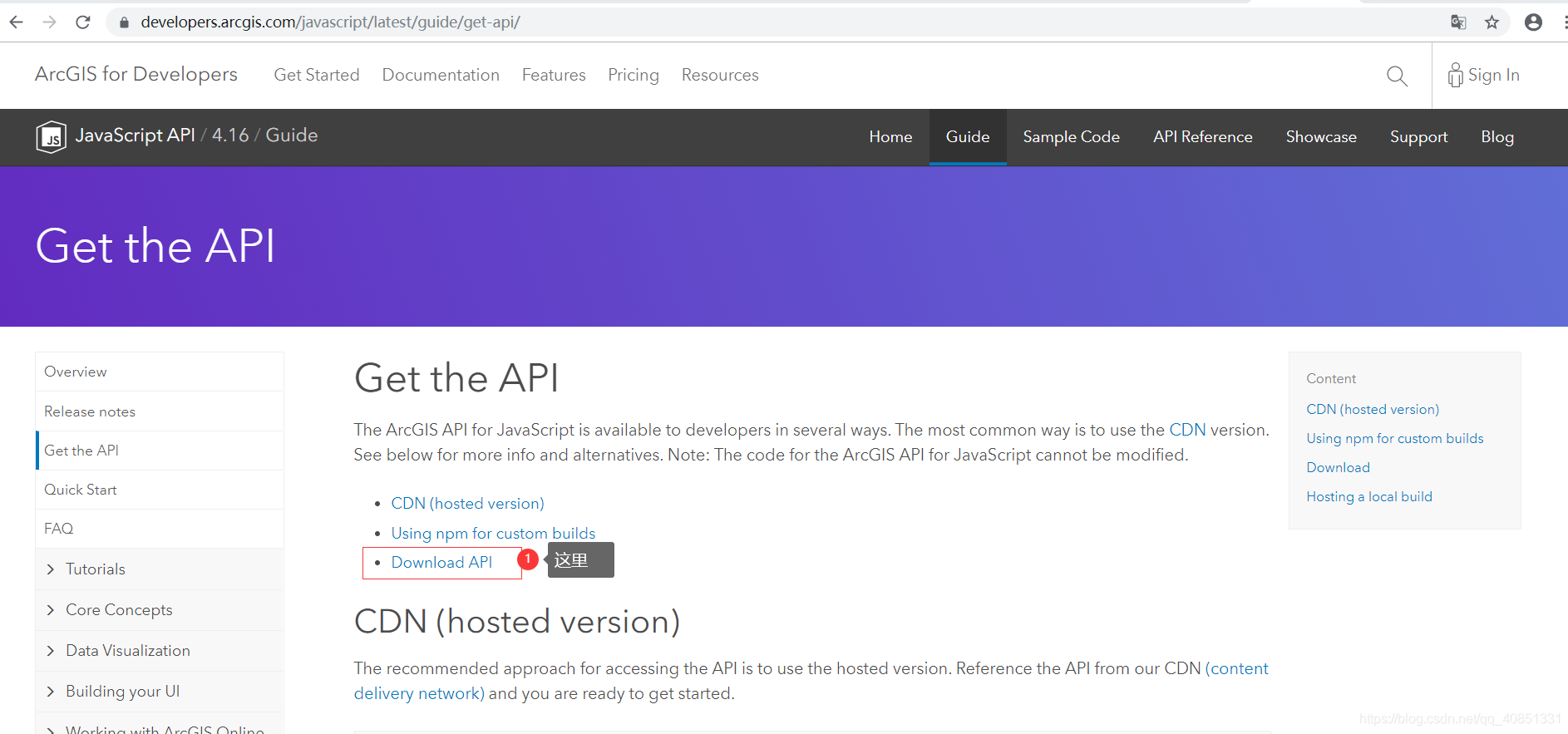Open the Features menu item

click(x=554, y=75)
